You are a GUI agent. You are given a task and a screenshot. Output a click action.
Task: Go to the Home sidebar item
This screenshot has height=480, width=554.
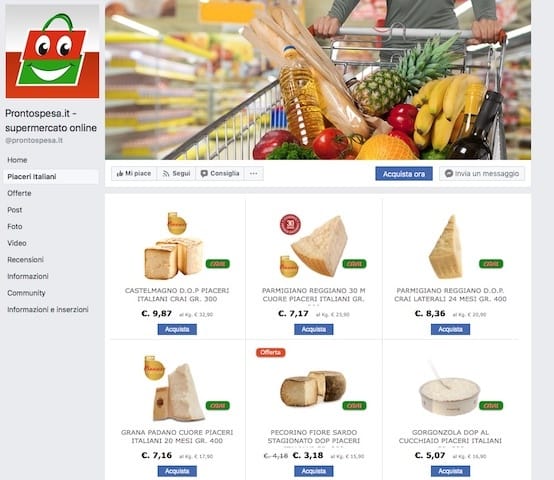[x=17, y=160]
